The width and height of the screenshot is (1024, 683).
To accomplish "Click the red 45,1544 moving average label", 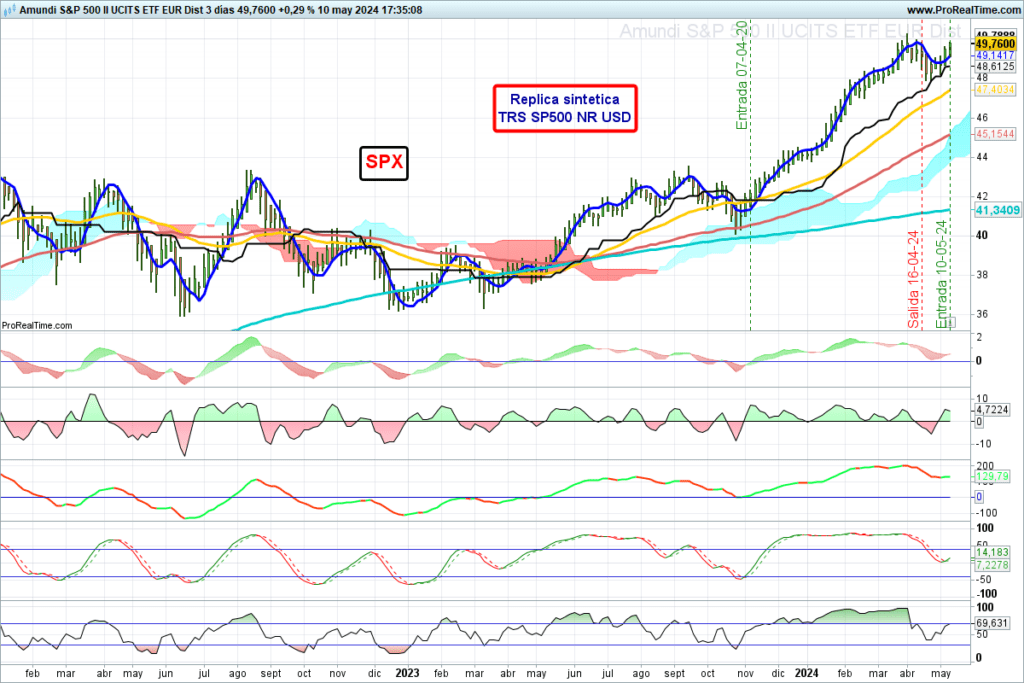I will (x=995, y=134).
